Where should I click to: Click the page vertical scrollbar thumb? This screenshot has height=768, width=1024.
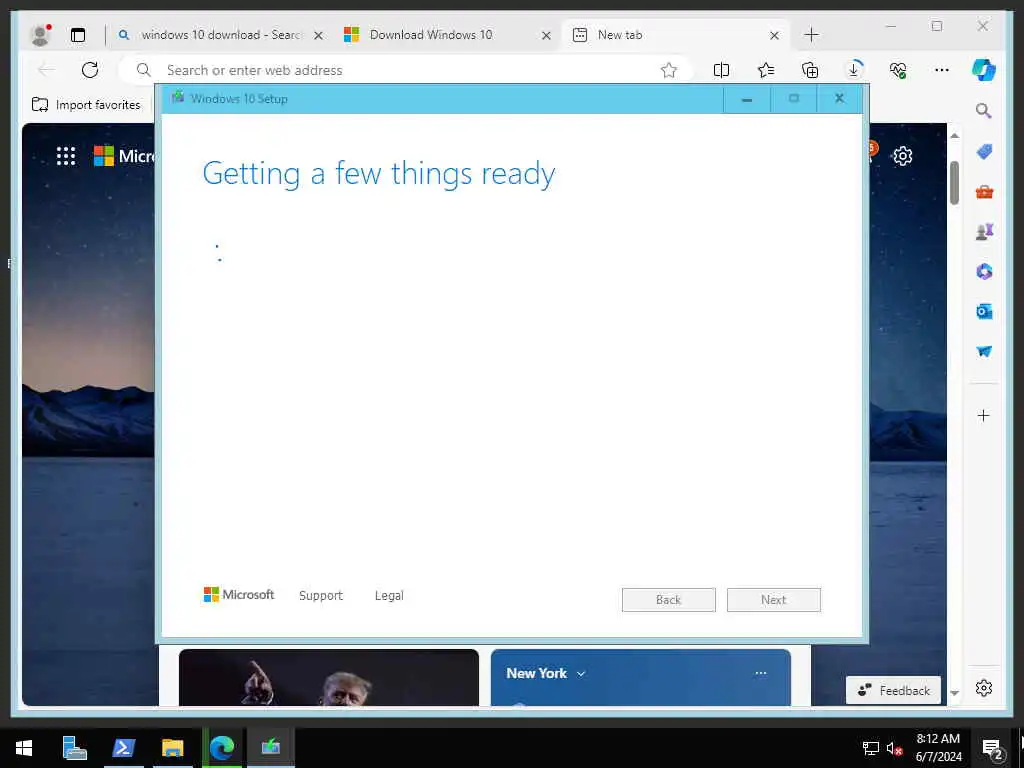pyautogui.click(x=954, y=183)
